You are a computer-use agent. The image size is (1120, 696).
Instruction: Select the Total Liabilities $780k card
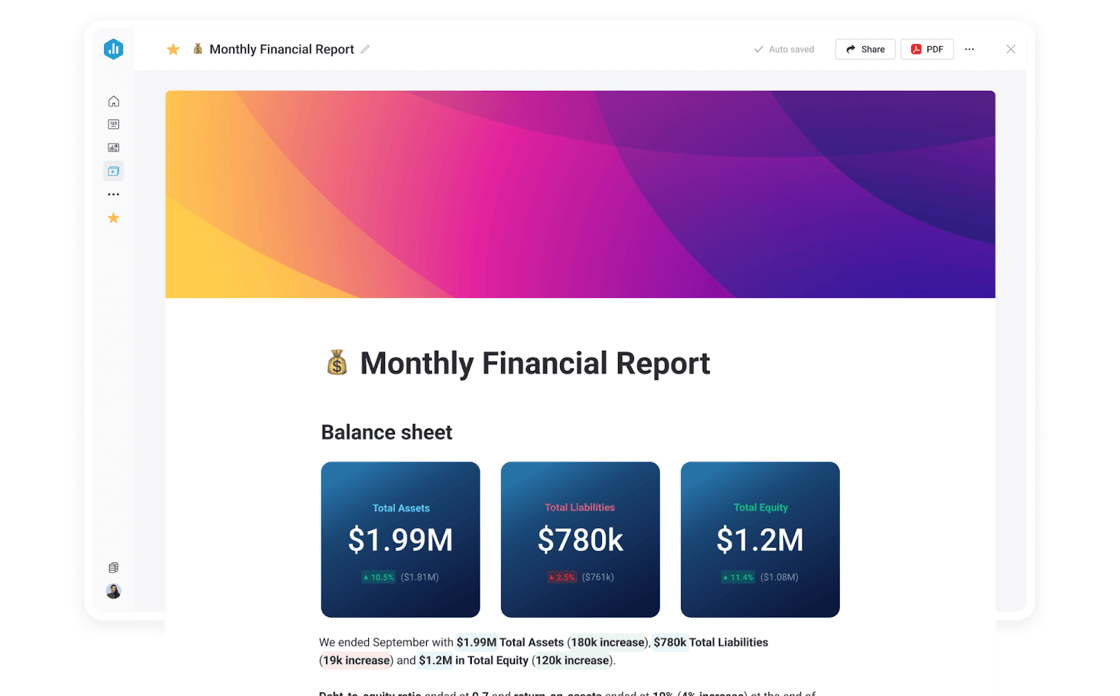pyautogui.click(x=580, y=540)
